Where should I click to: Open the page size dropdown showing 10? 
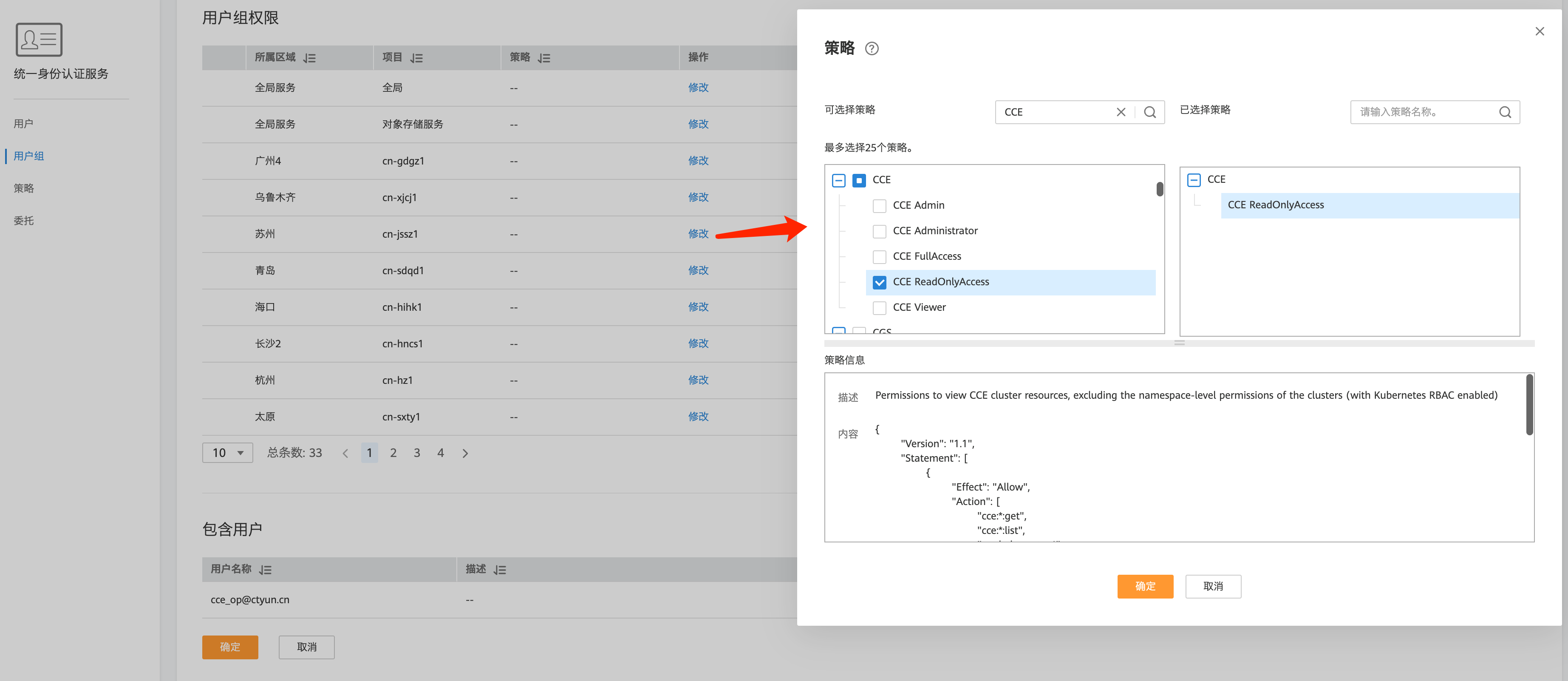click(x=227, y=453)
